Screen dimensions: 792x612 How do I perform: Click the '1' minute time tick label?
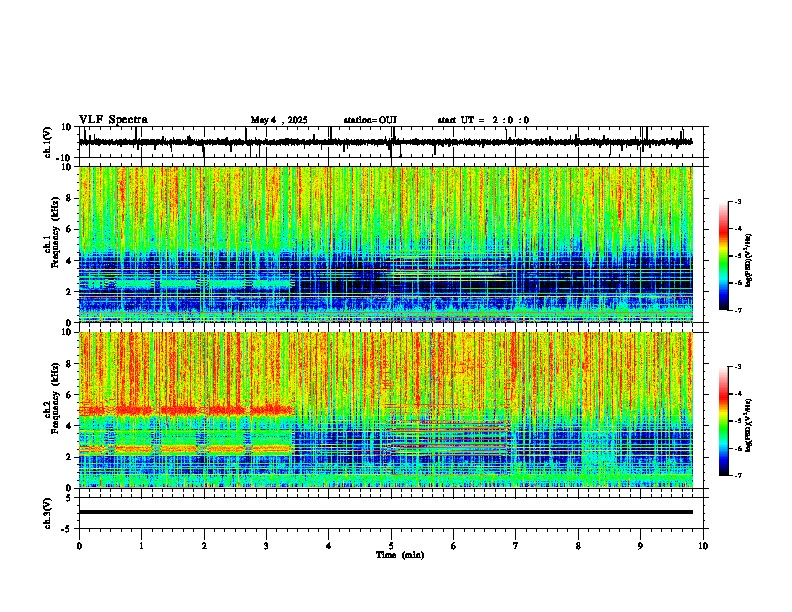pos(141,546)
